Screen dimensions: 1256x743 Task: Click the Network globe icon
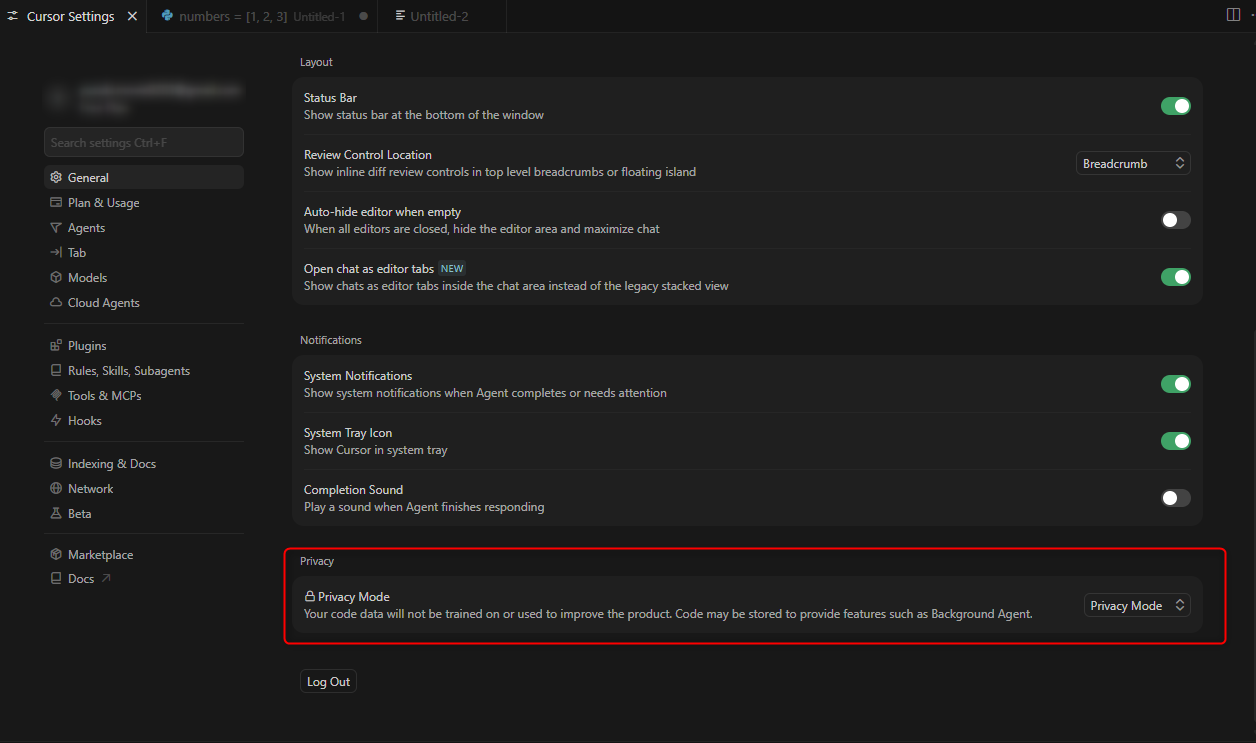pyautogui.click(x=56, y=489)
